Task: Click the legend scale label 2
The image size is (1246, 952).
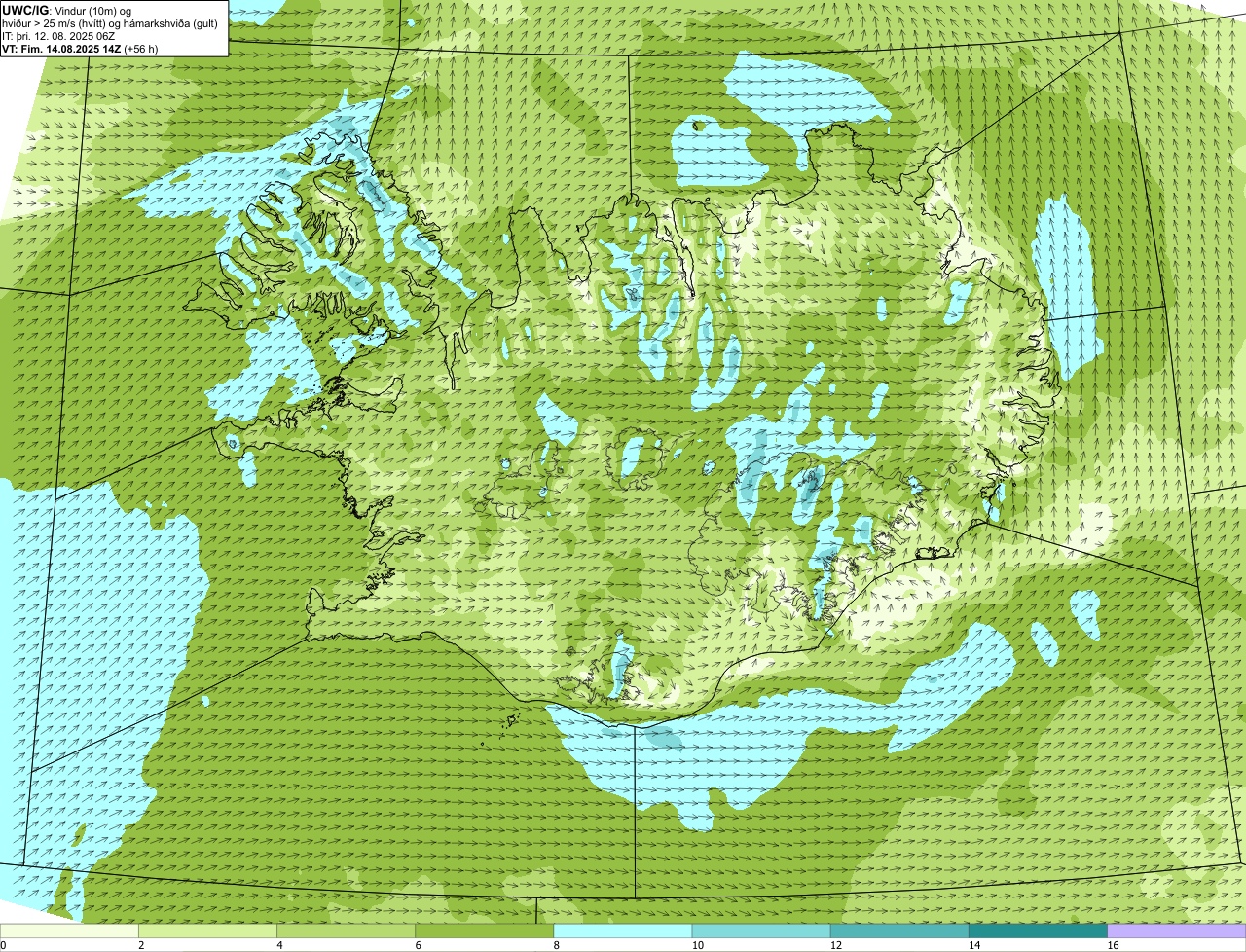Action: click(142, 945)
